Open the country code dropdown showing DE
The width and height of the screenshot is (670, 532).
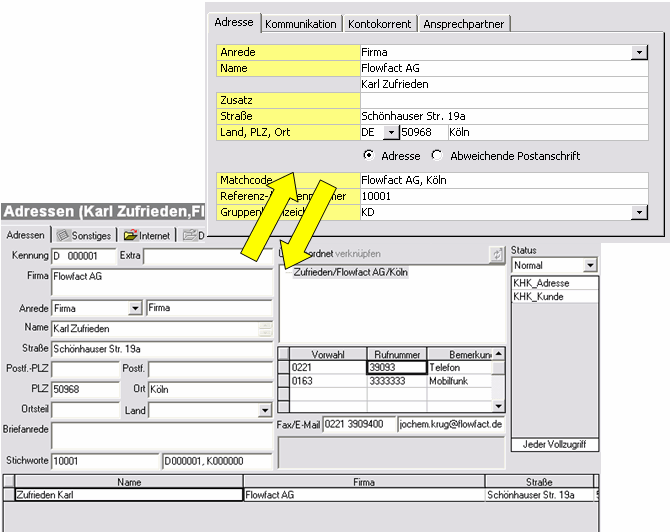click(x=391, y=132)
